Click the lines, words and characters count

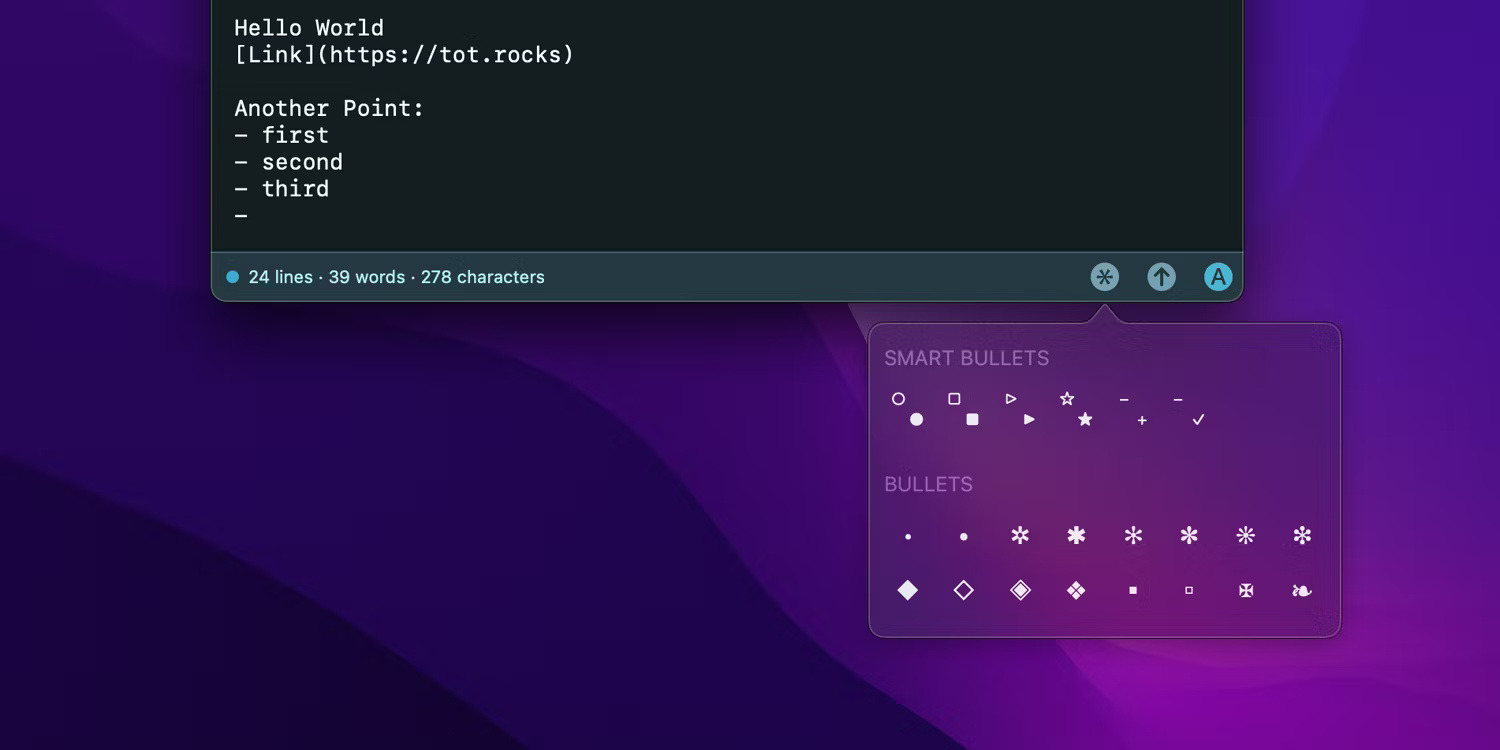click(x=396, y=277)
